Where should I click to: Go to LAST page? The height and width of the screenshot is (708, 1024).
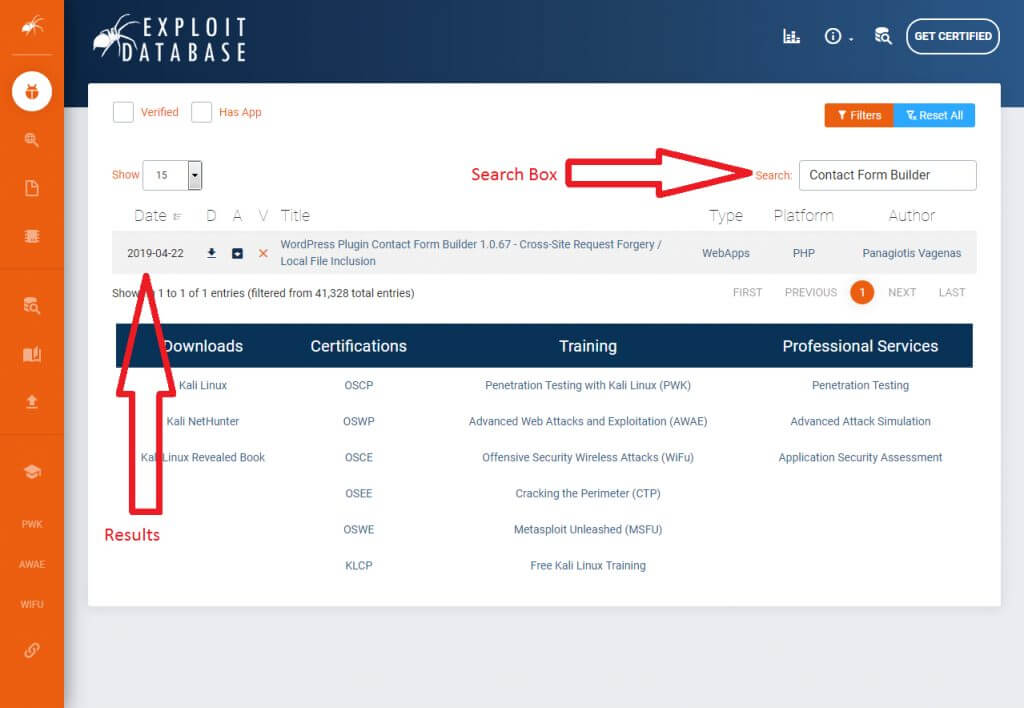point(952,292)
